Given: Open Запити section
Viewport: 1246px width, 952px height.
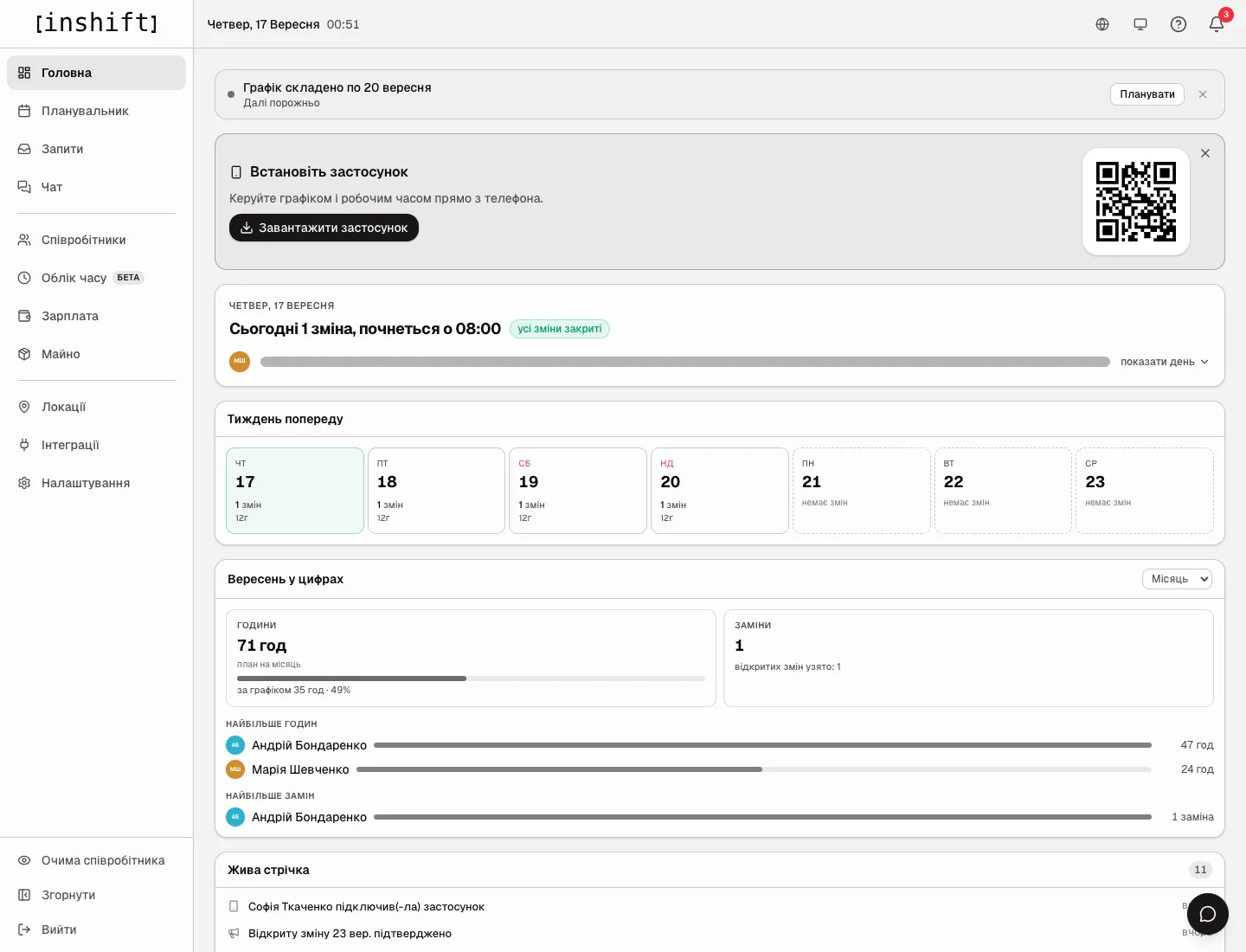Looking at the screenshot, I should 96,149.
